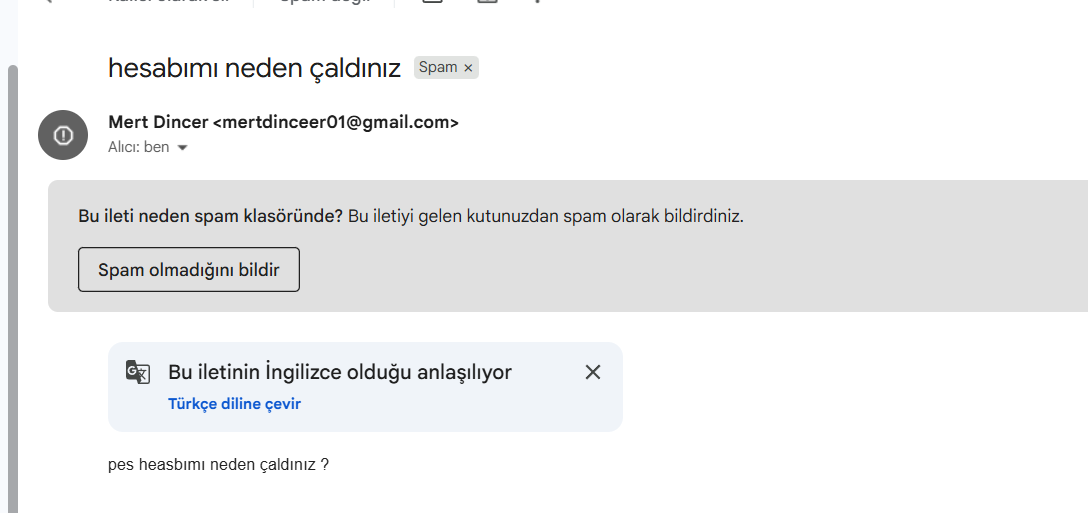Open 'Türkçe diline çevir' translation link
The image size is (1088, 513).
235,403
